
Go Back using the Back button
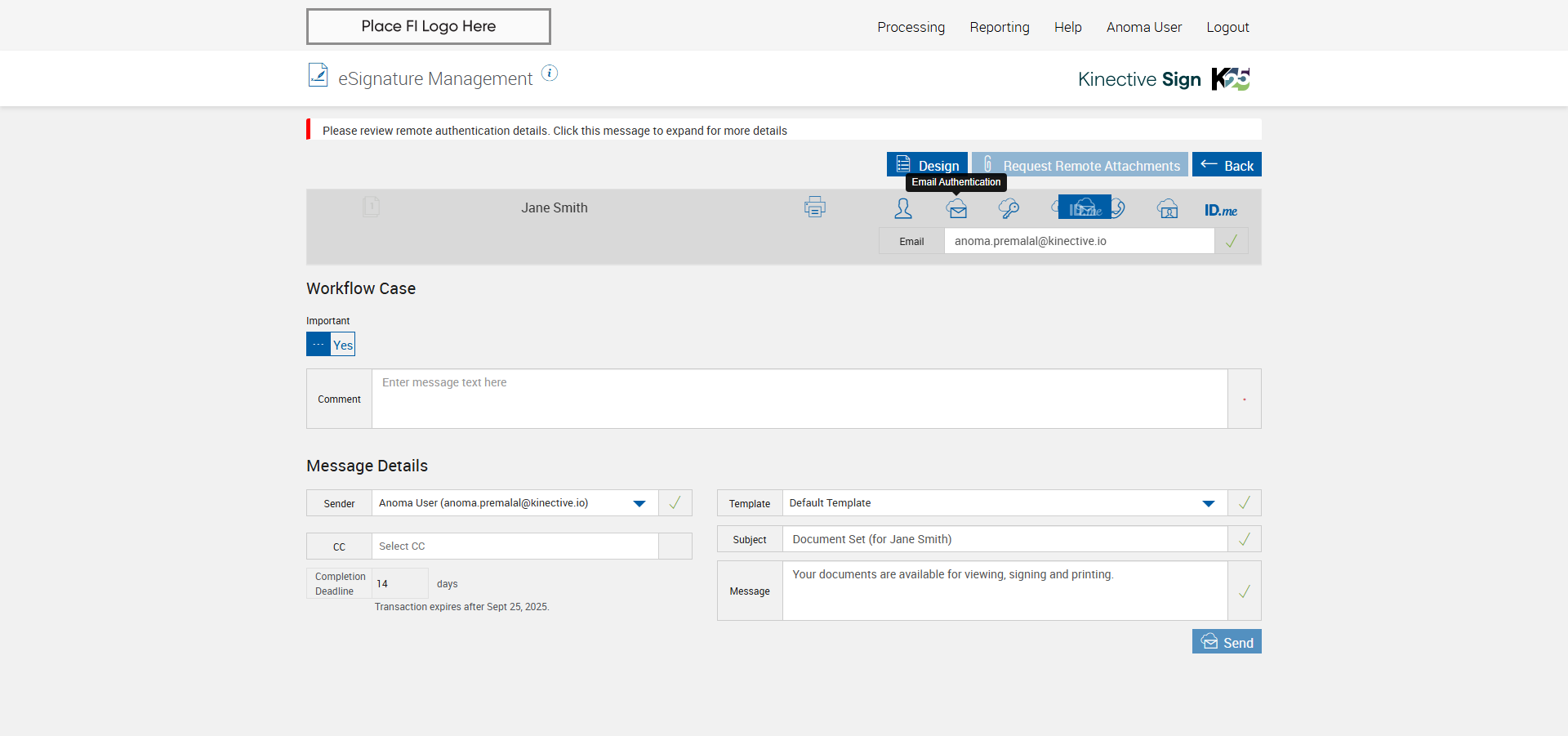(x=1226, y=165)
